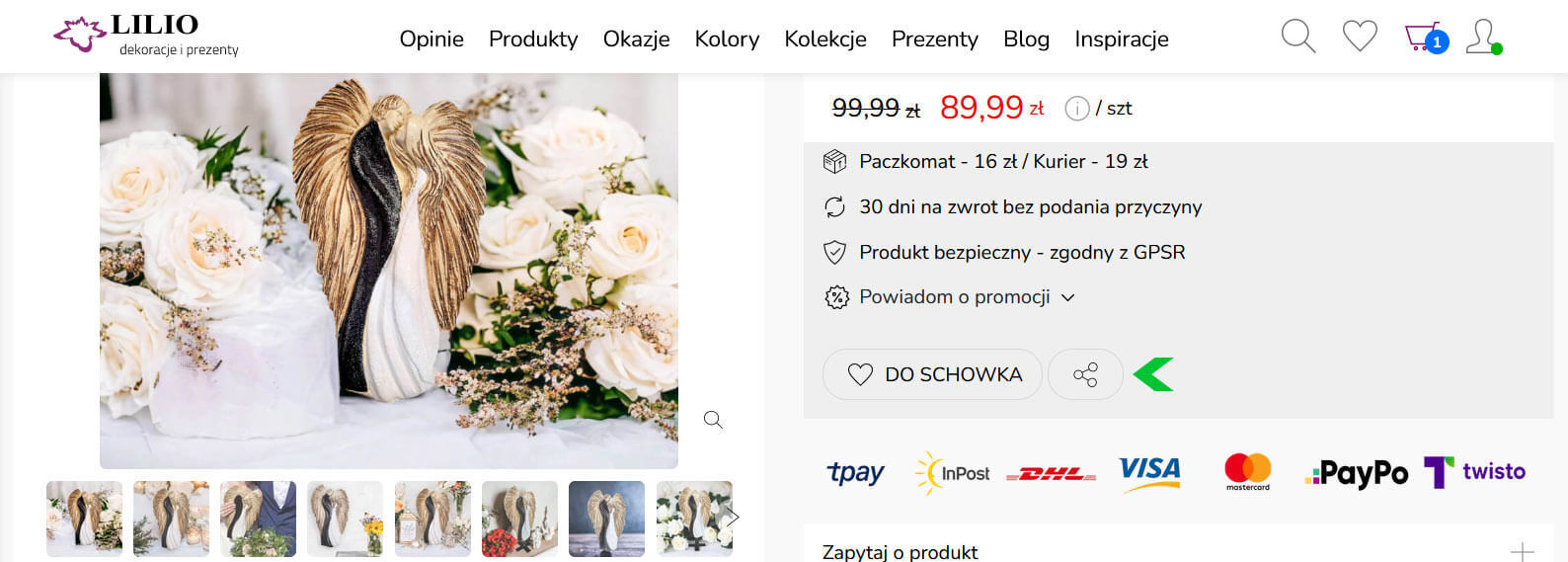
Task: Select the first product thumbnail
Action: (84, 519)
